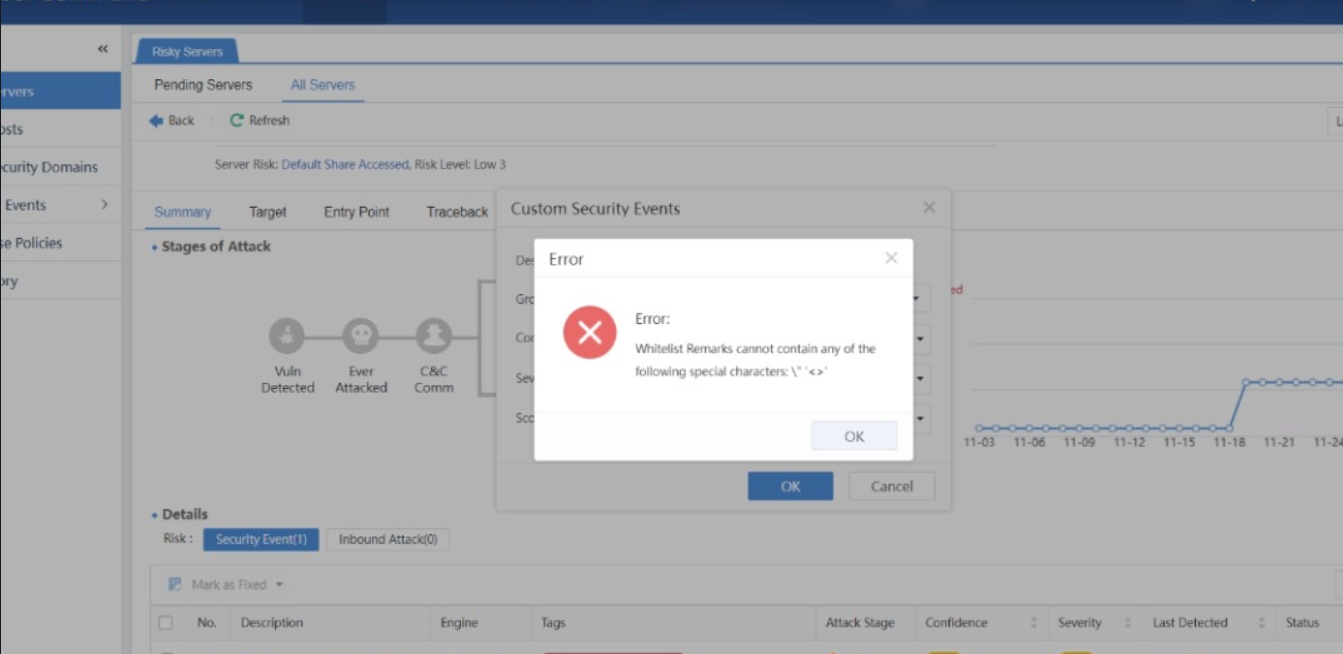Open the Entry Point tab
The image size is (1343, 654).
point(356,212)
